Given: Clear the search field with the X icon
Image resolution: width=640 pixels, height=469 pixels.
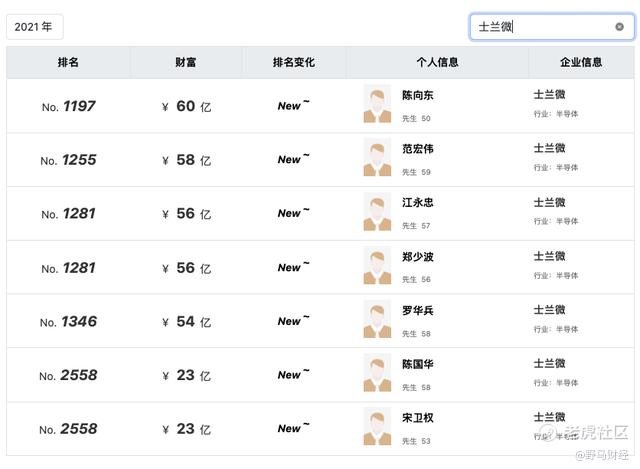Looking at the screenshot, I should click(619, 27).
